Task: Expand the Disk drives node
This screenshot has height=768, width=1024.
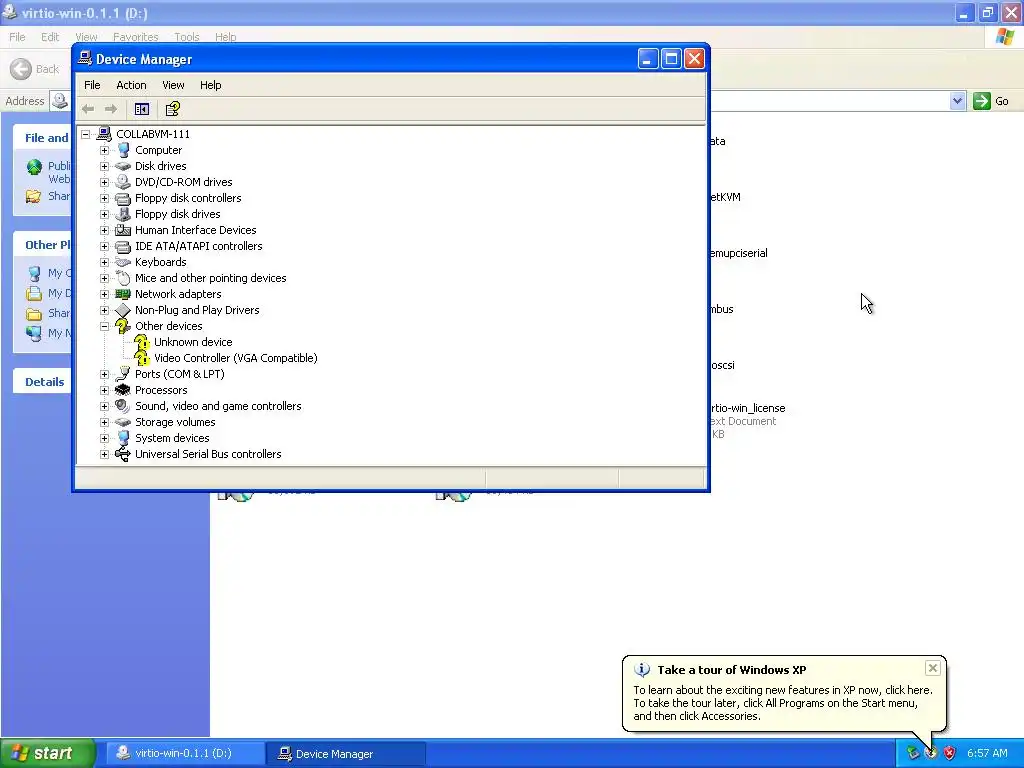Action: (x=104, y=166)
